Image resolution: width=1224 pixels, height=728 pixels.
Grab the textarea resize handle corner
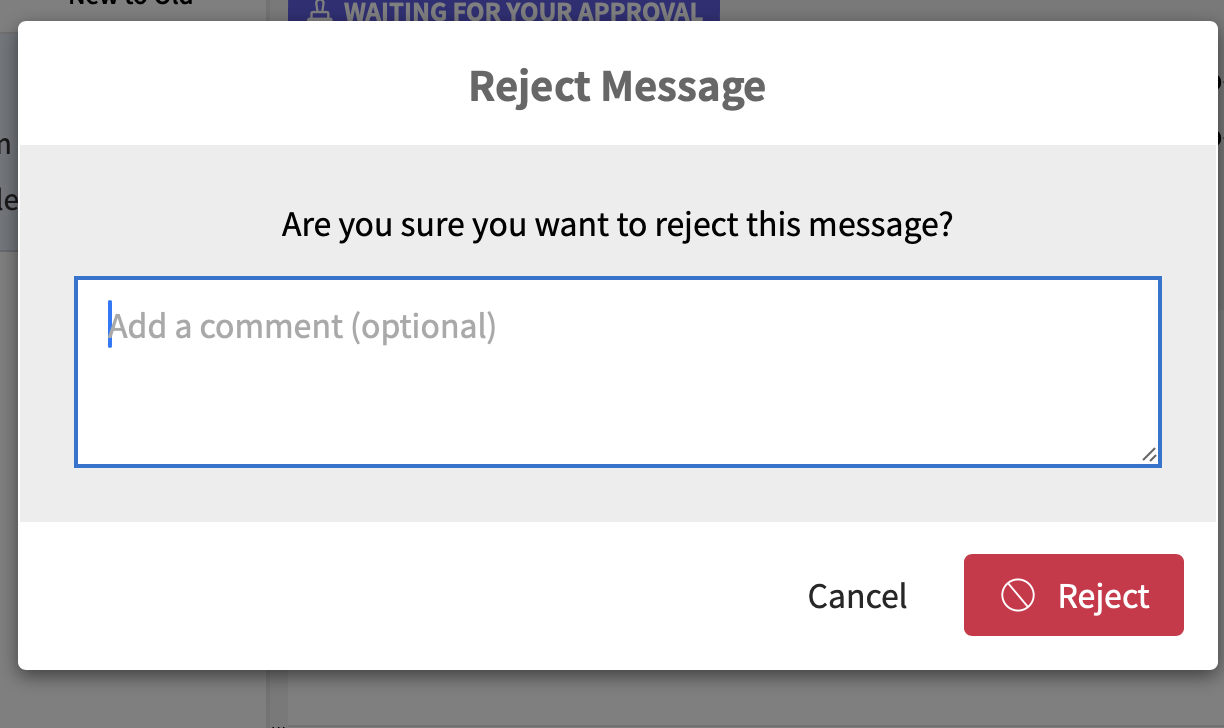coord(1149,454)
